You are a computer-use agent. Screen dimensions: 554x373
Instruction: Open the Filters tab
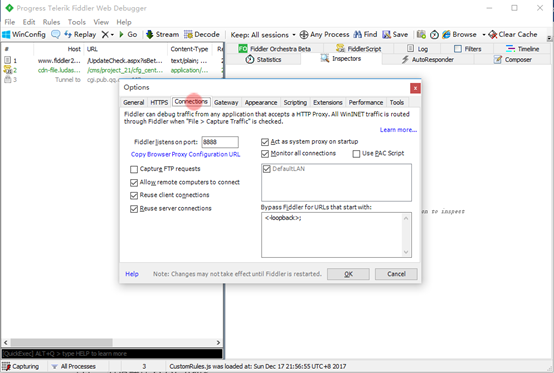tap(468, 49)
